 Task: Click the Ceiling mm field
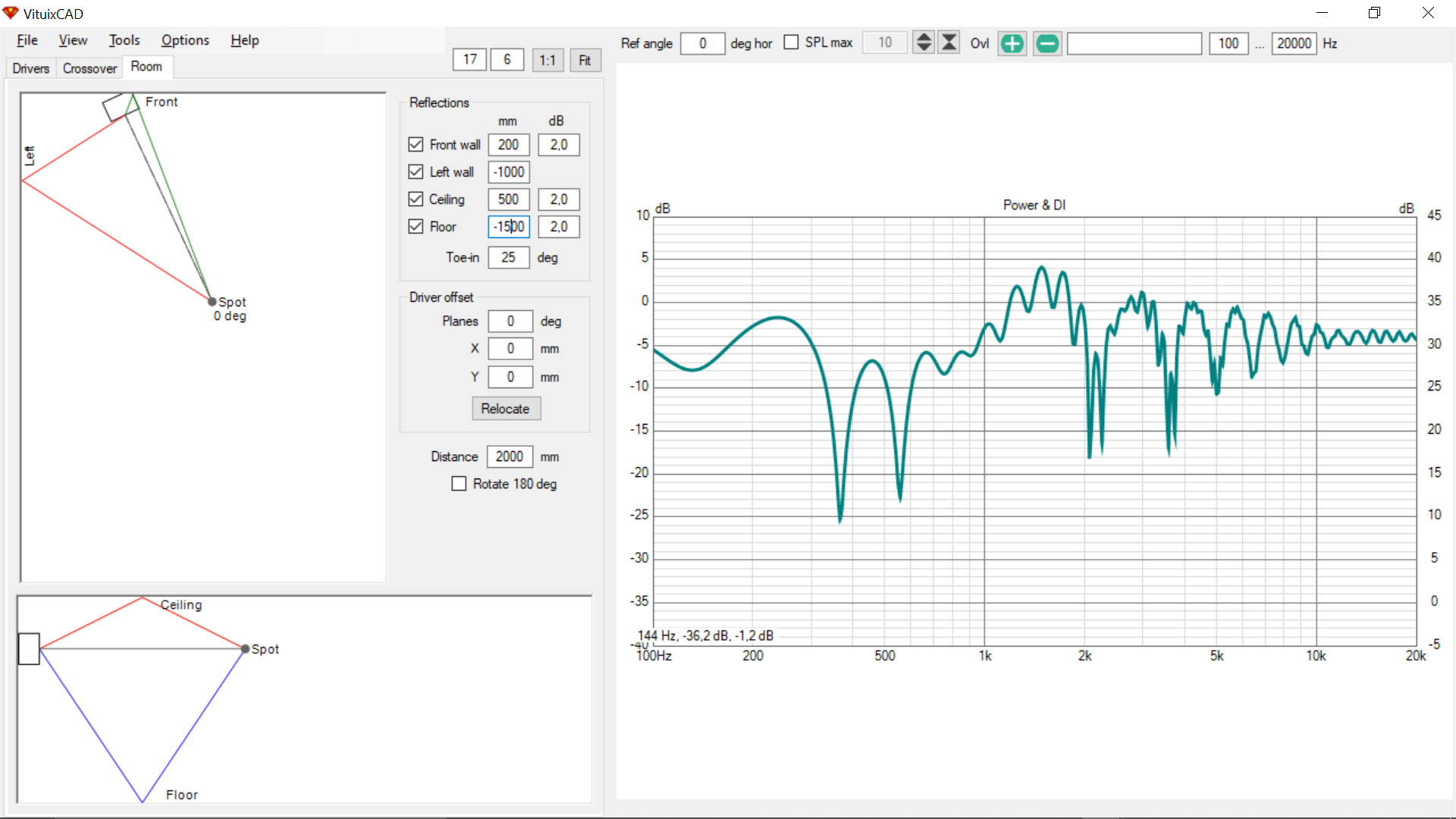508,199
